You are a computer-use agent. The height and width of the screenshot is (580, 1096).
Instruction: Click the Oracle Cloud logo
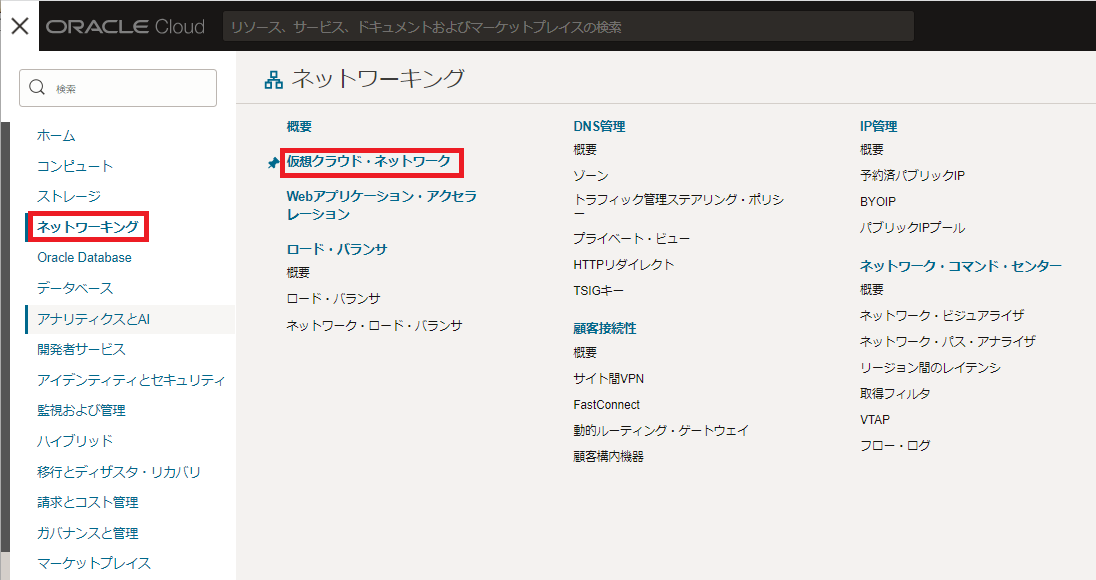pyautogui.click(x=125, y=27)
